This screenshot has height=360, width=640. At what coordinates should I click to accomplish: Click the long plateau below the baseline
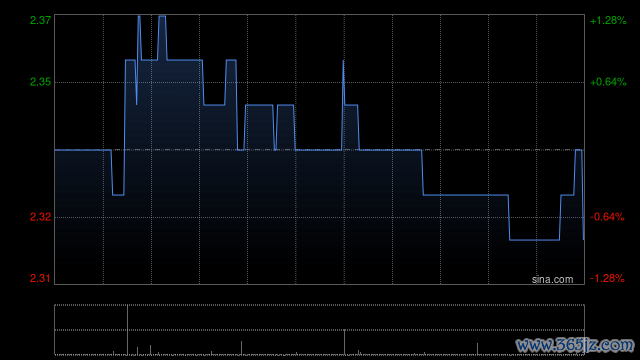[x=466, y=195]
